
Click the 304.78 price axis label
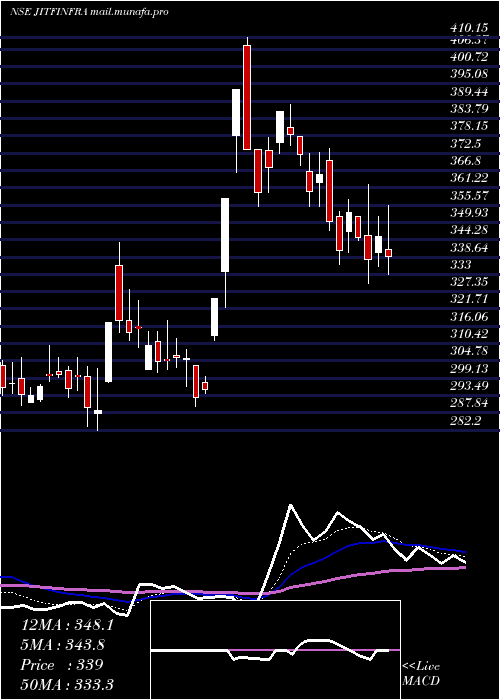(469, 351)
